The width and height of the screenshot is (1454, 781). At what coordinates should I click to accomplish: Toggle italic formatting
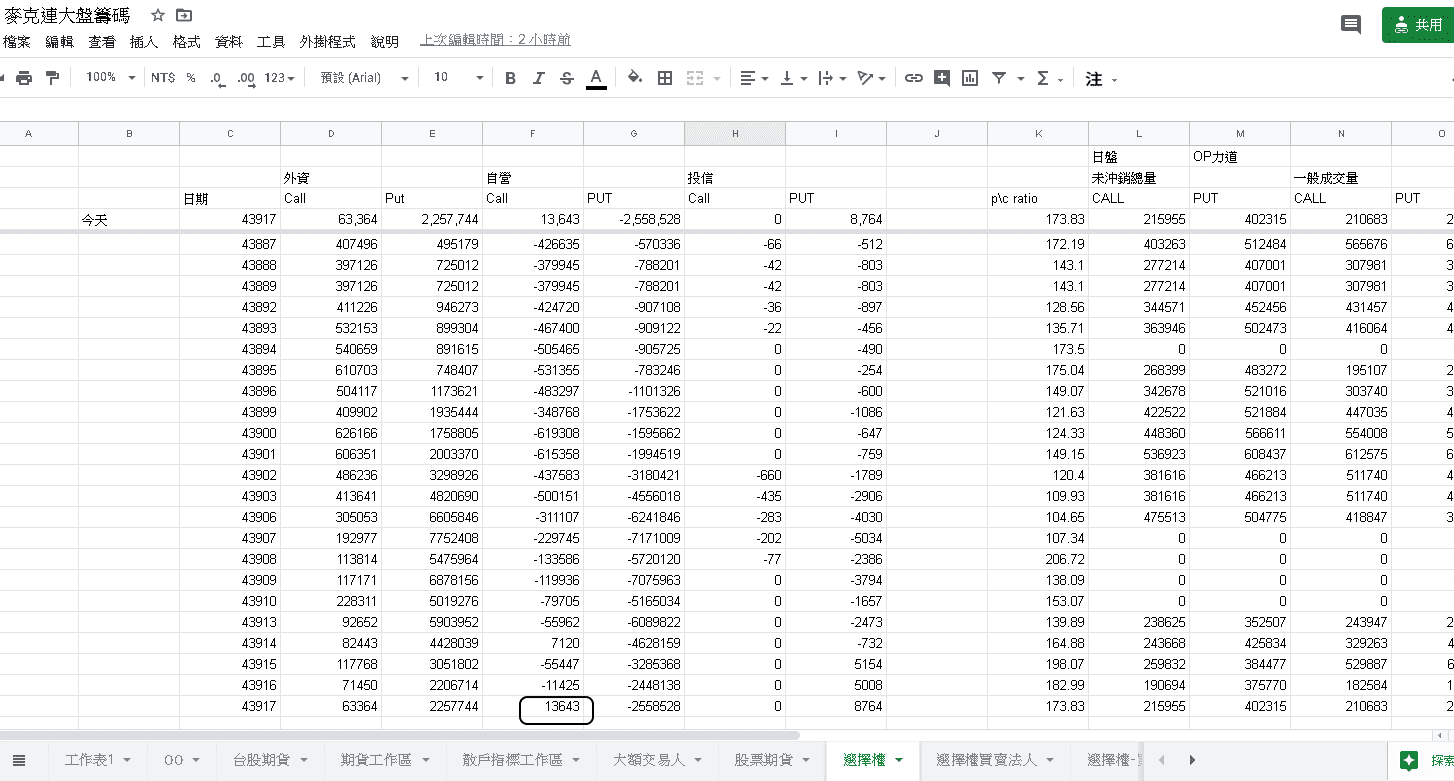coord(538,78)
